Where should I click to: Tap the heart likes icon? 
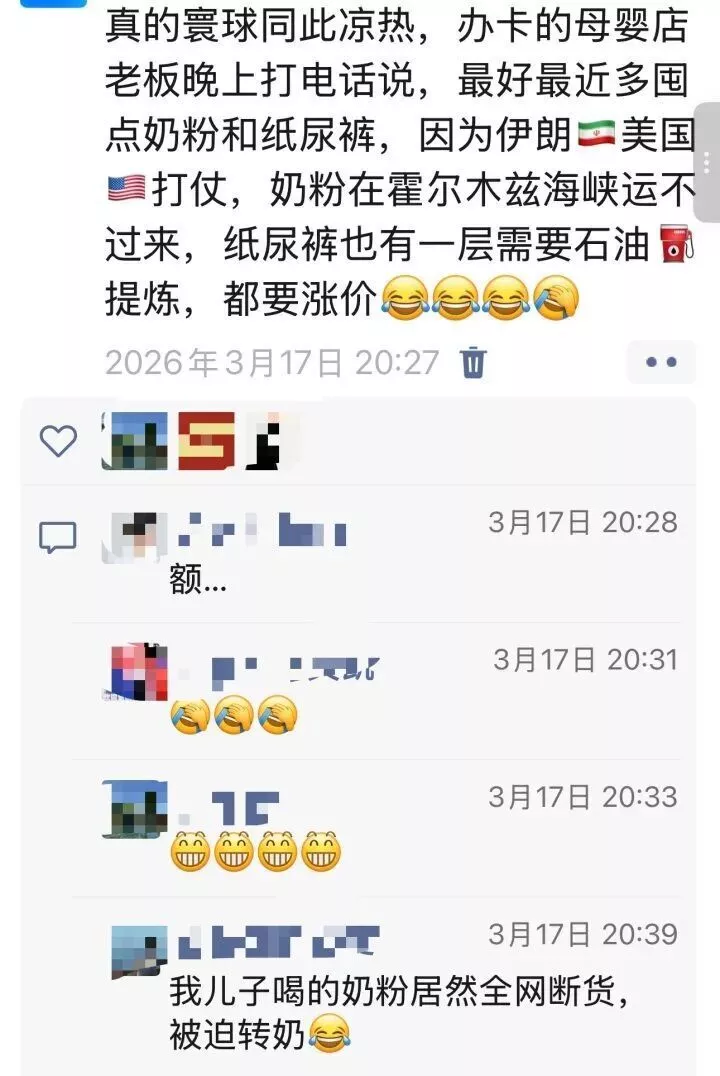[x=58, y=441]
